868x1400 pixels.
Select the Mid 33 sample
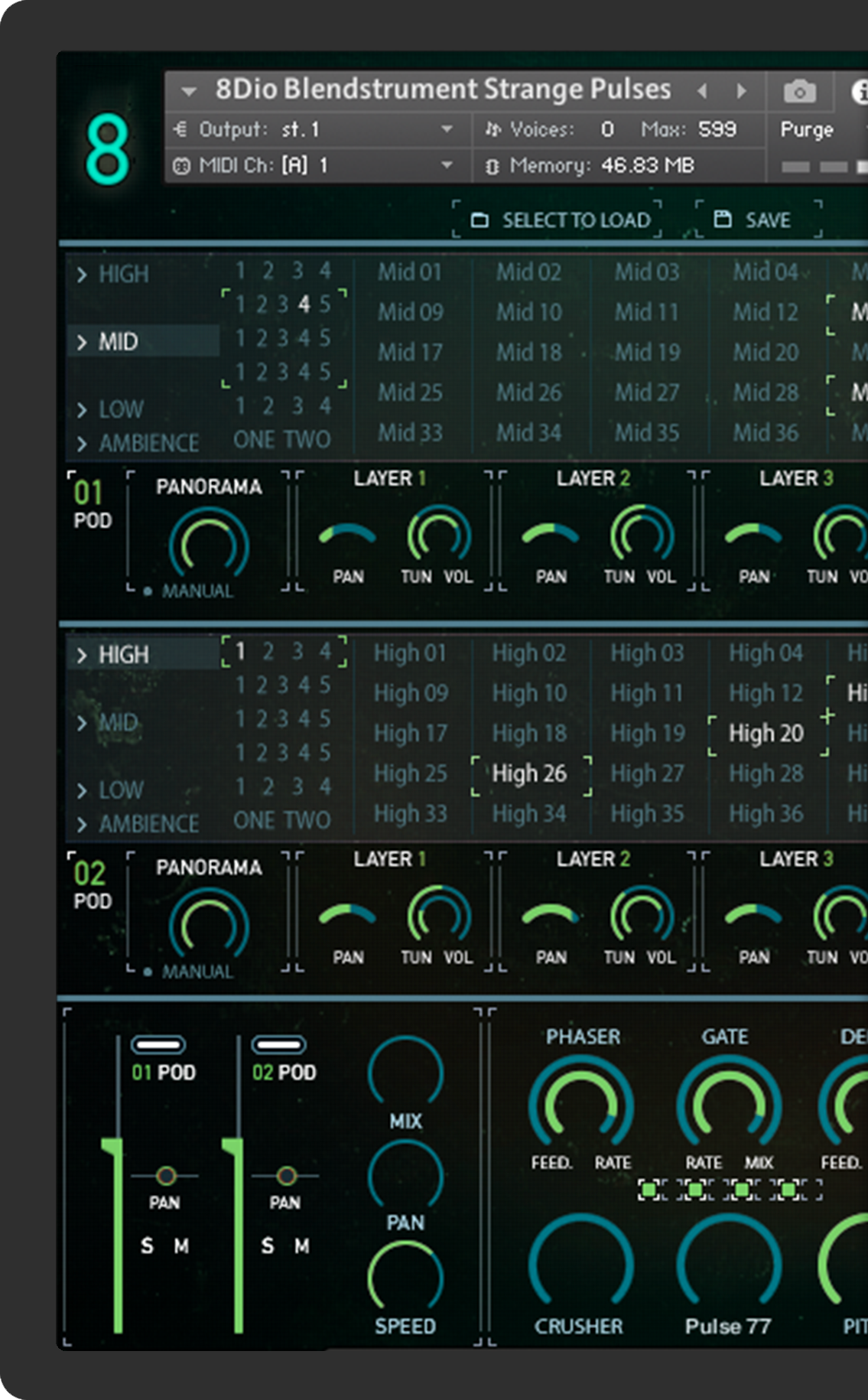410,433
